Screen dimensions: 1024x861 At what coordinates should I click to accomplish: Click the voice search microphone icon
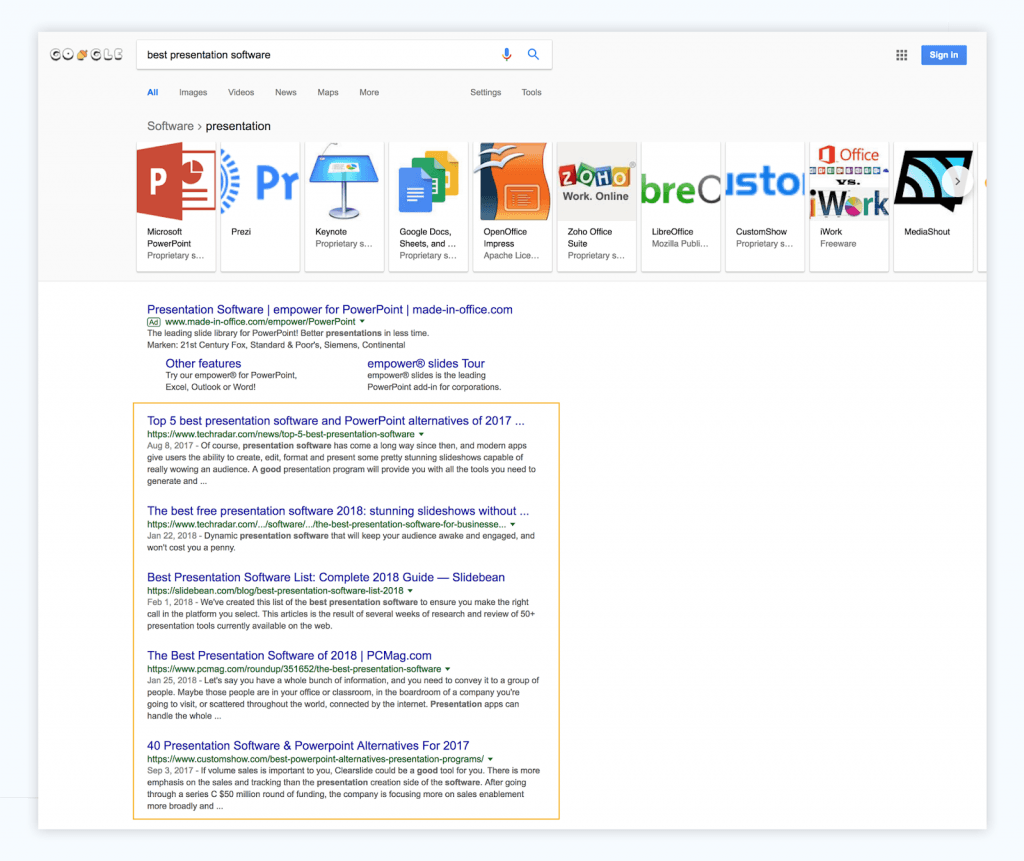tap(507, 55)
